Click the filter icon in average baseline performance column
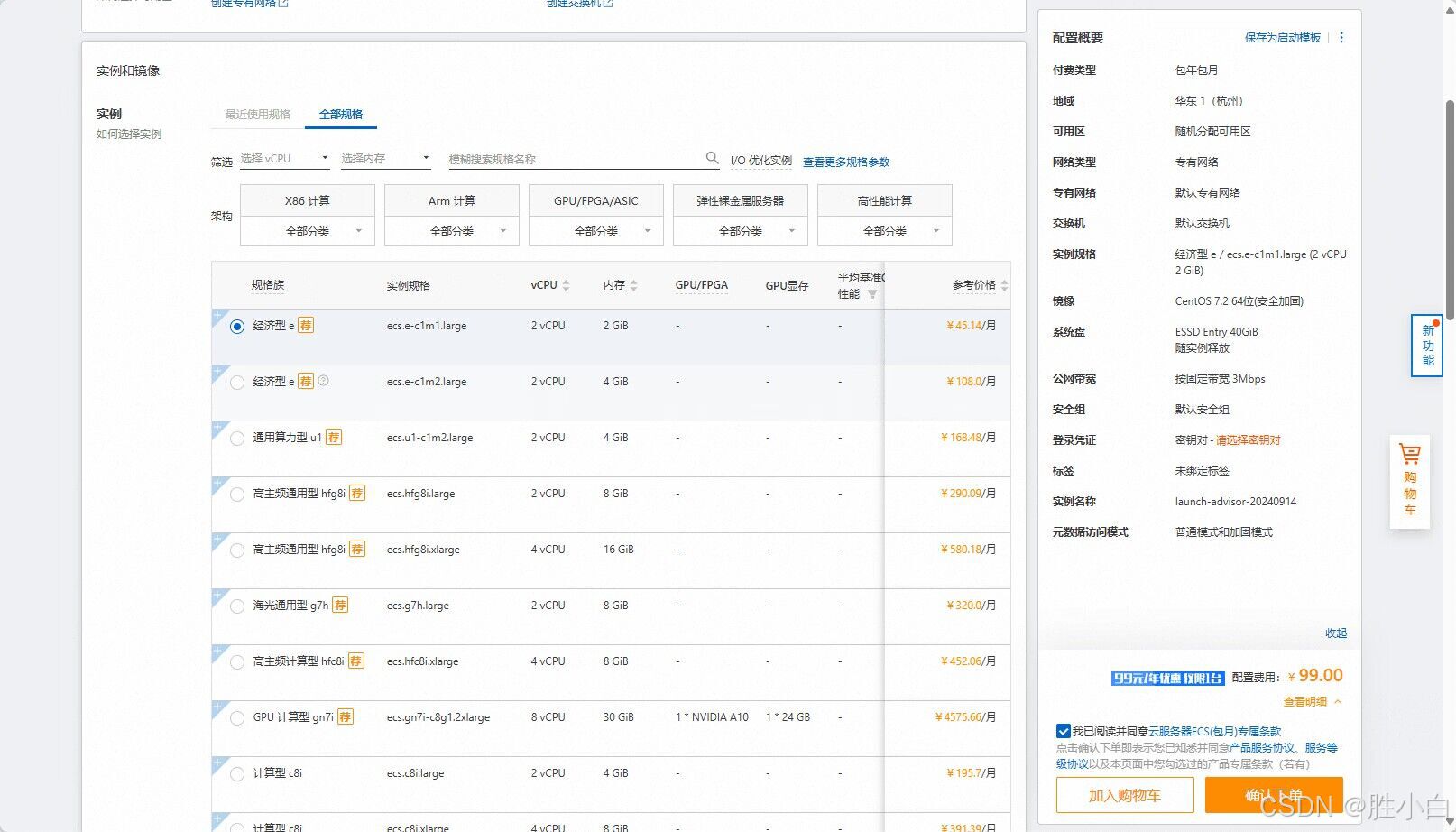Screen dimensions: 1456x832 tap(871, 294)
